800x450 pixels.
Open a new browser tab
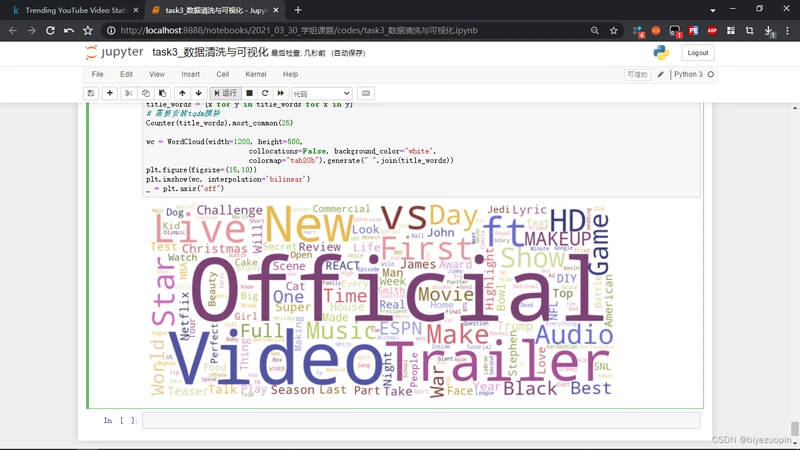tap(298, 10)
